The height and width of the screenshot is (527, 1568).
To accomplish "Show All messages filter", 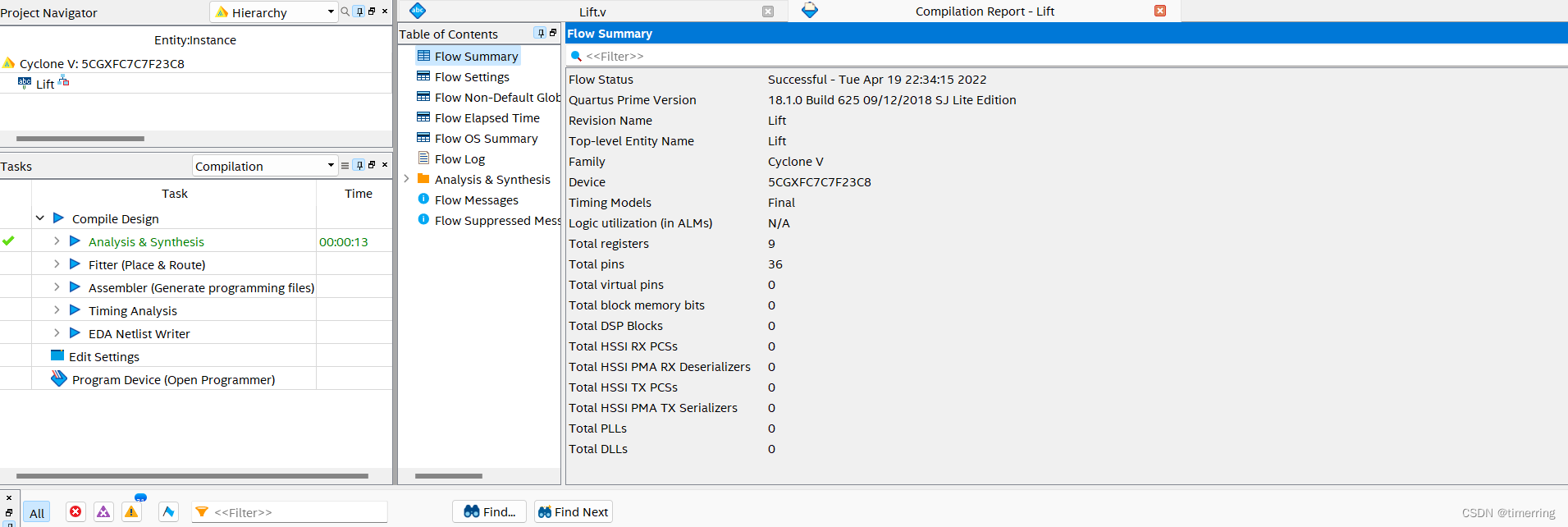I will tap(37, 513).
